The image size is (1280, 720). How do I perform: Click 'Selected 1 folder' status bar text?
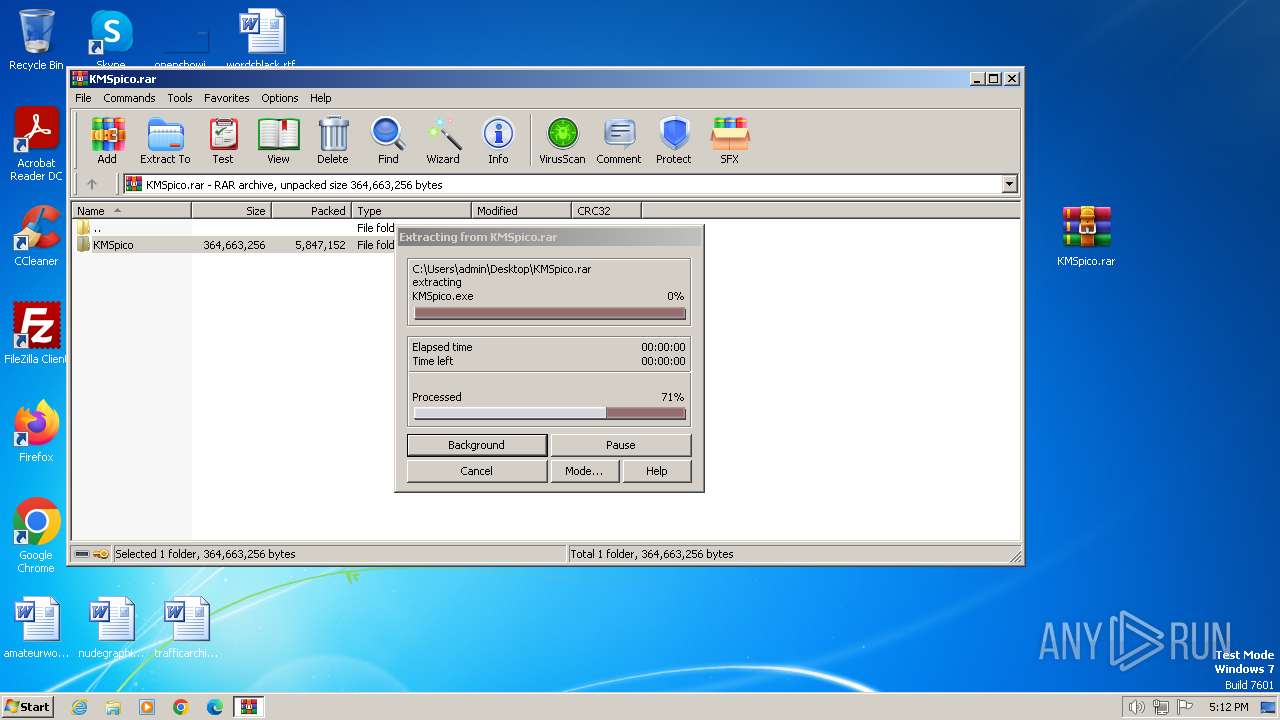(205, 554)
